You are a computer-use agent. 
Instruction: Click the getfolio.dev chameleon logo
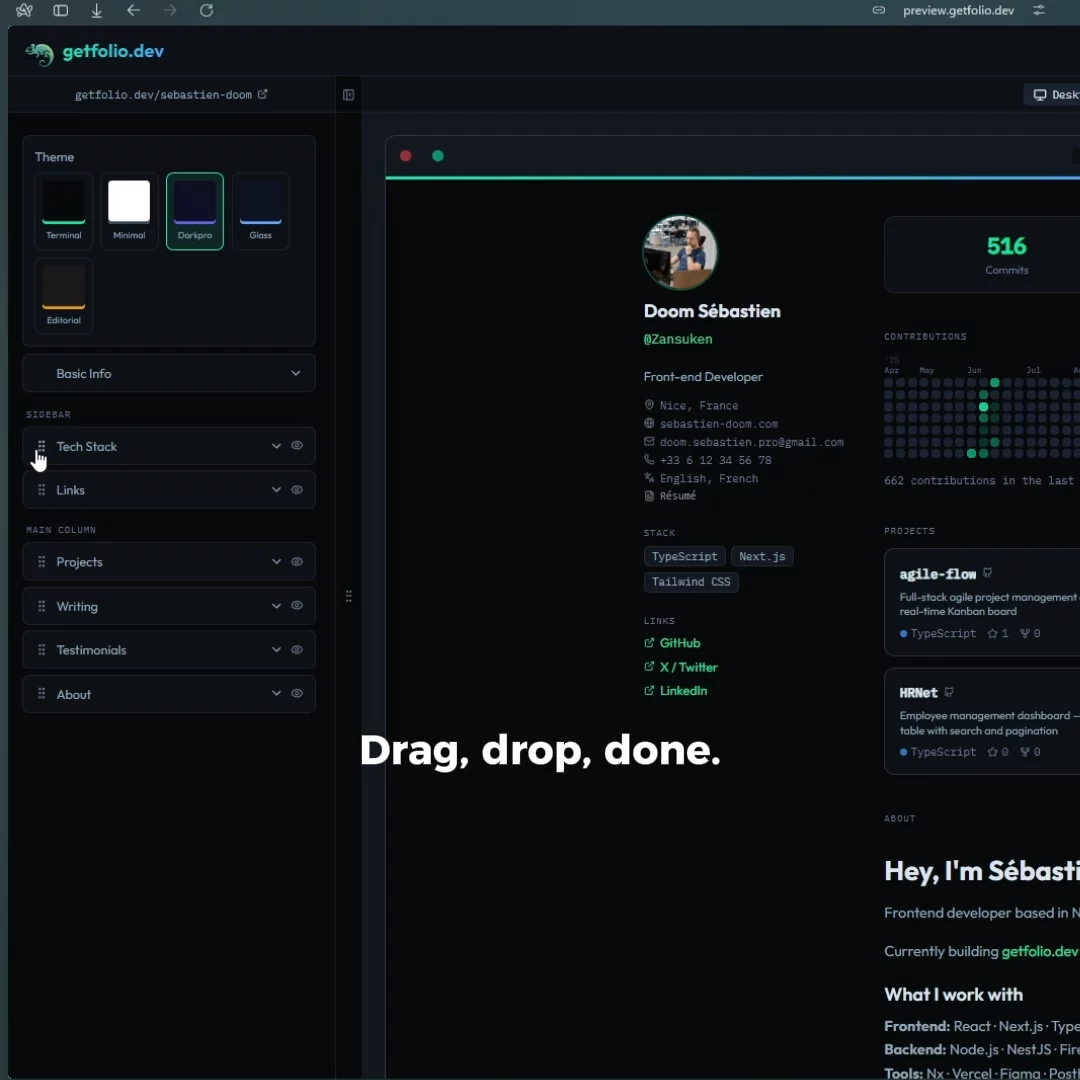click(39, 53)
